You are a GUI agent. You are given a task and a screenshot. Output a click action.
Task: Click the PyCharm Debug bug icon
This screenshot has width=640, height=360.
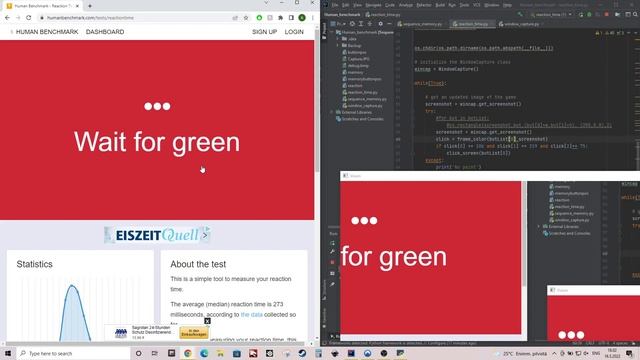click(x=589, y=15)
